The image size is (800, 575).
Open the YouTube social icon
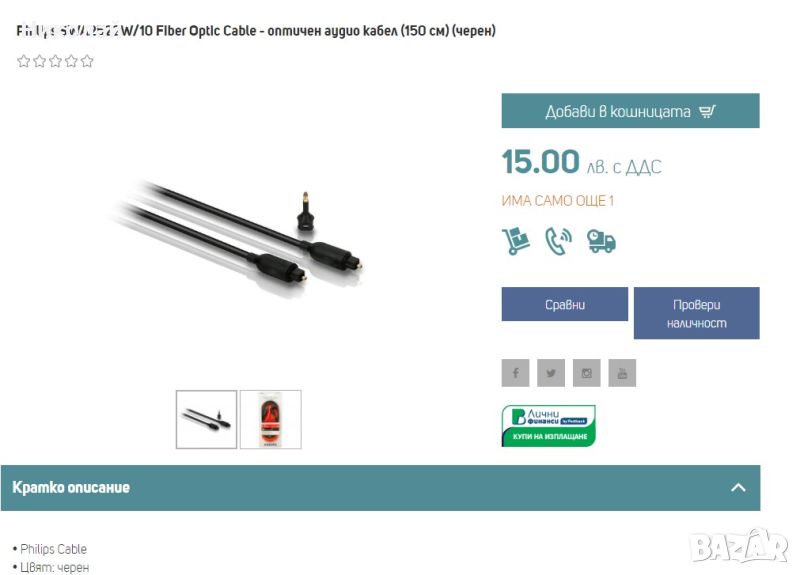click(622, 373)
